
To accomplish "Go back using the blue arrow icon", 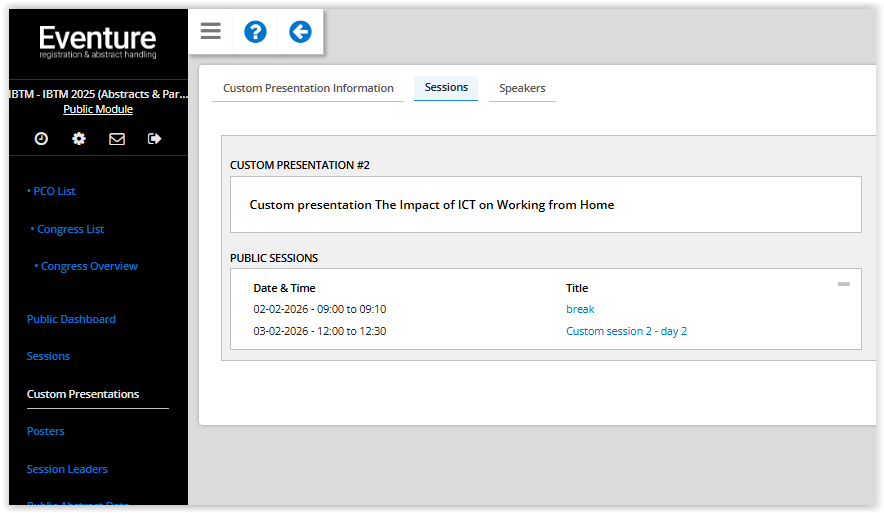I will point(300,32).
